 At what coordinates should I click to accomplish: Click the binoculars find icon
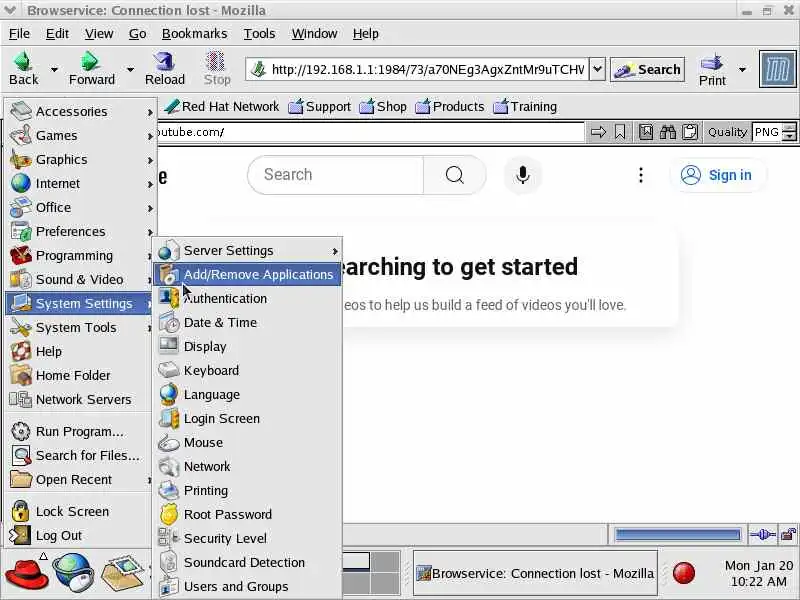pyautogui.click(x=667, y=132)
